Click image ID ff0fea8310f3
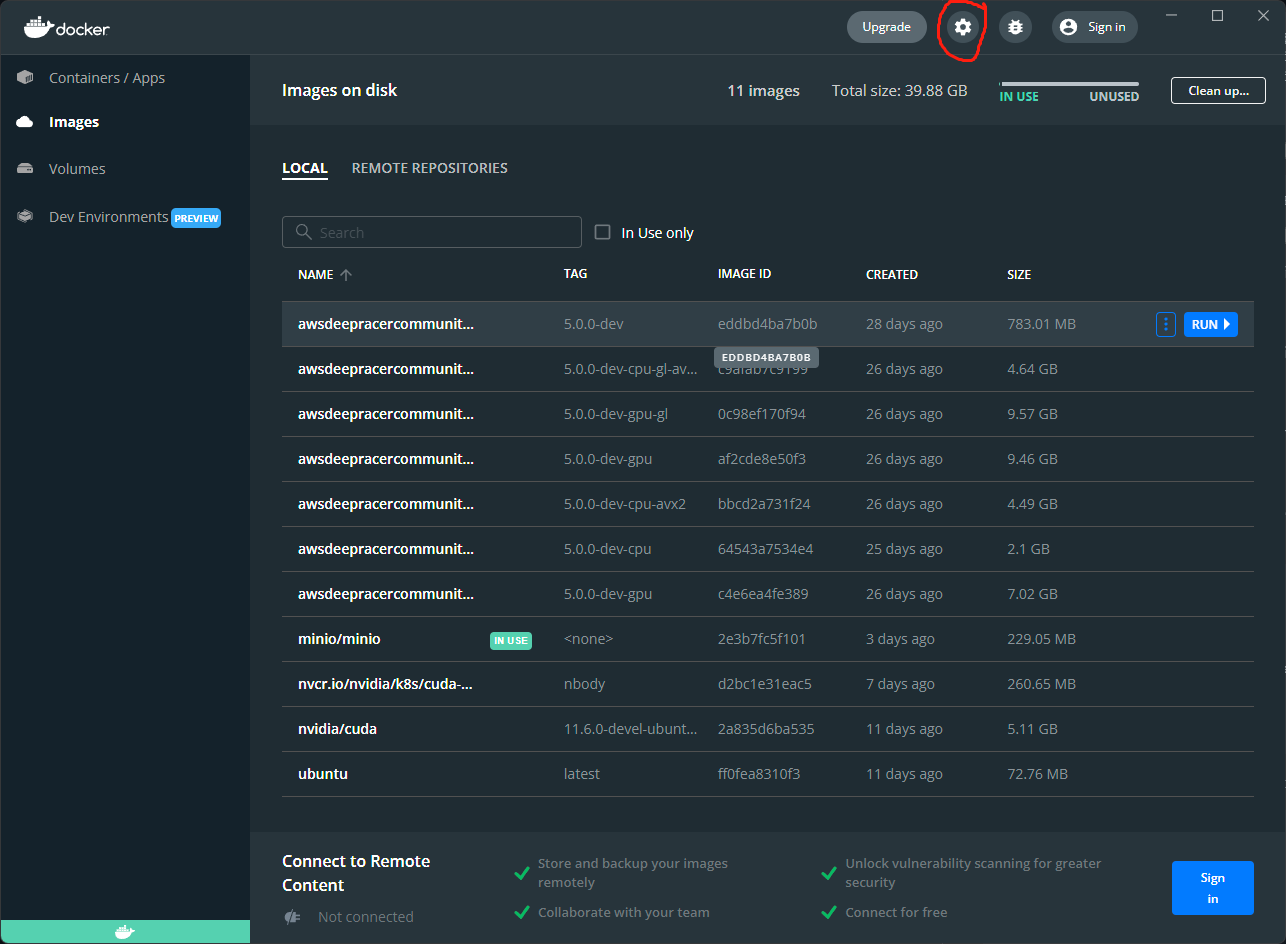The width and height of the screenshot is (1286, 944). 759,774
